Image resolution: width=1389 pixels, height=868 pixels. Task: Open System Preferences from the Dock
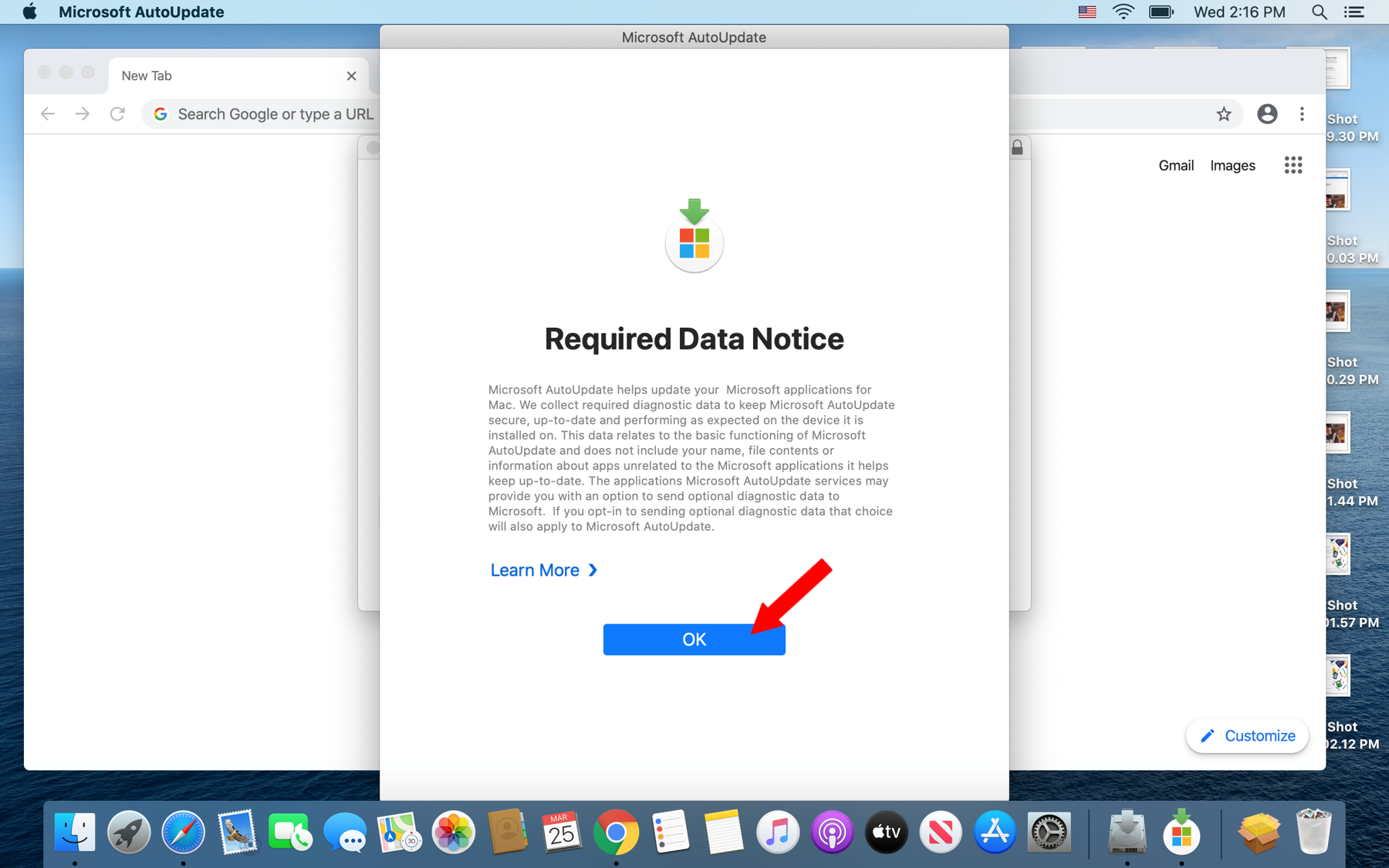coord(1049,833)
